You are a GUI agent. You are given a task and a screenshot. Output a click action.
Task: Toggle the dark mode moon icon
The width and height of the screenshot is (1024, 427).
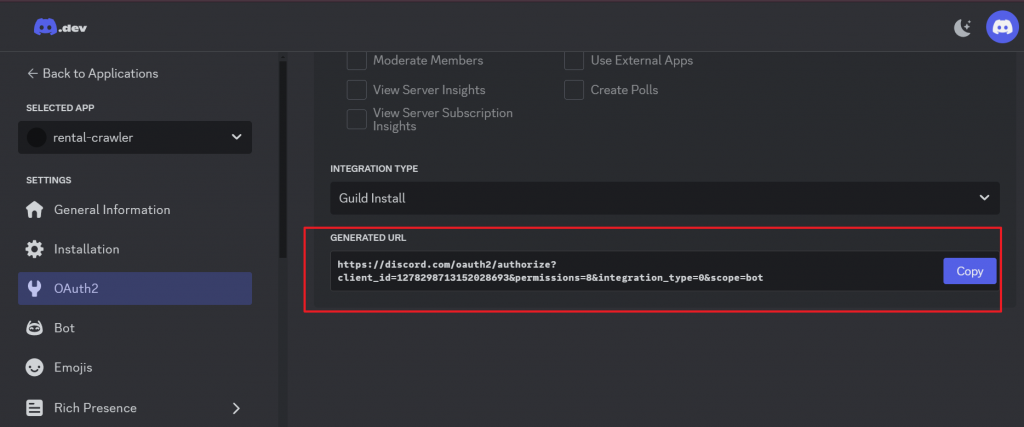[x=962, y=28]
